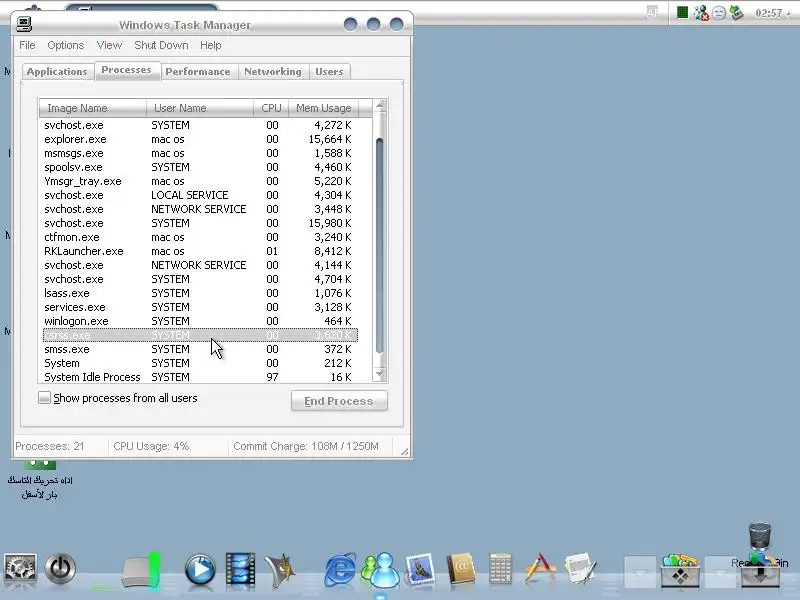
Task: Sort by CPU column header
Action: [x=271, y=108]
